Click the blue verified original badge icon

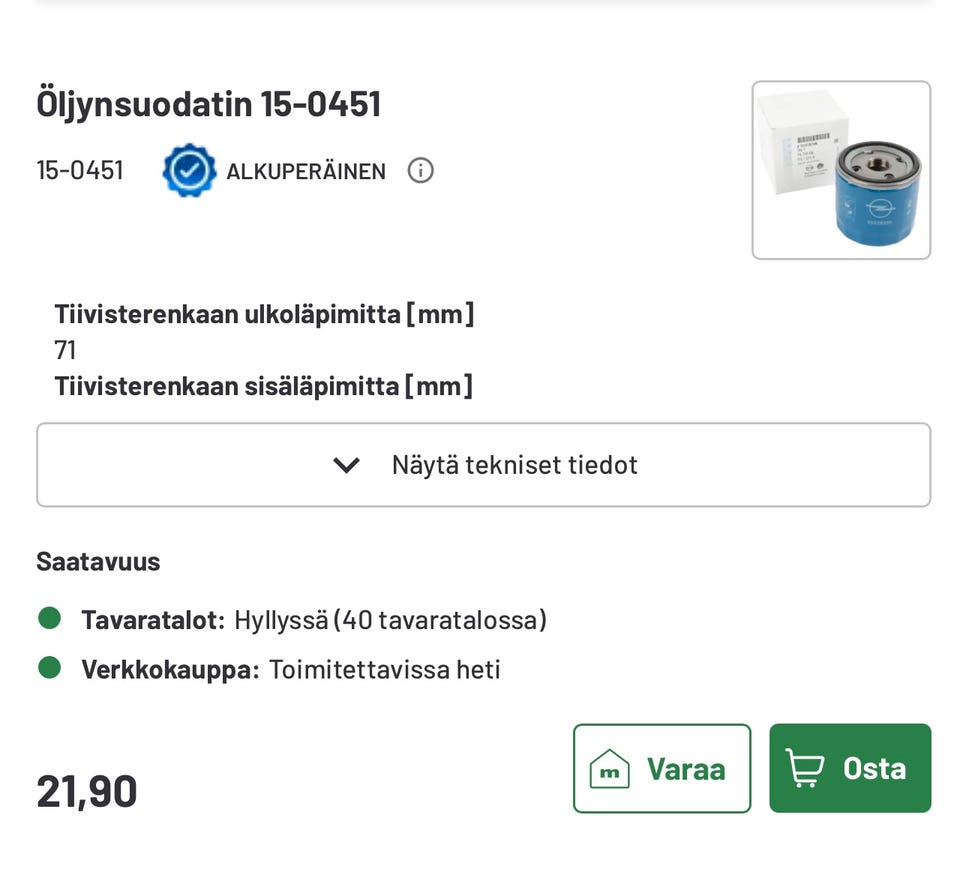(189, 170)
